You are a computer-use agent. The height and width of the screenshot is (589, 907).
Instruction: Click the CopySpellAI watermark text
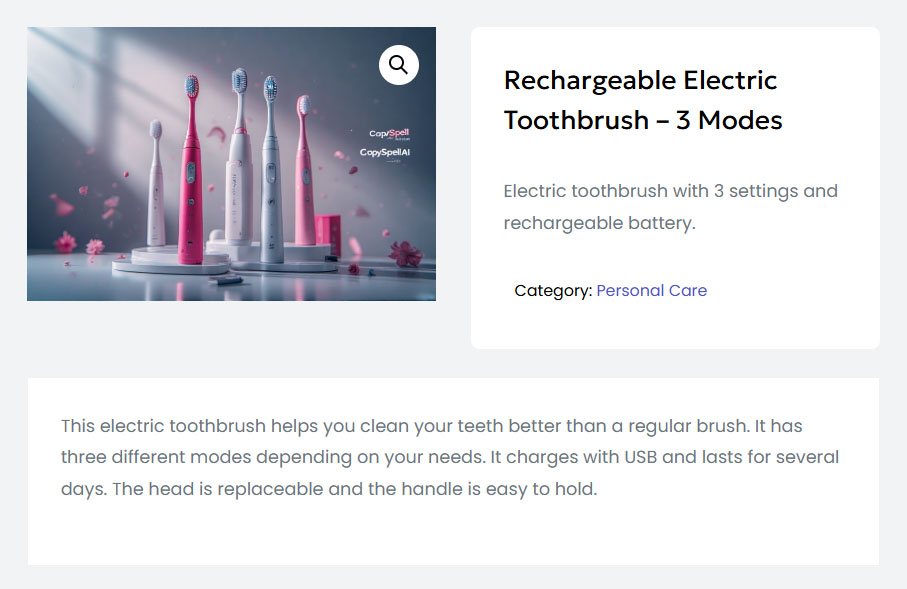tap(385, 153)
